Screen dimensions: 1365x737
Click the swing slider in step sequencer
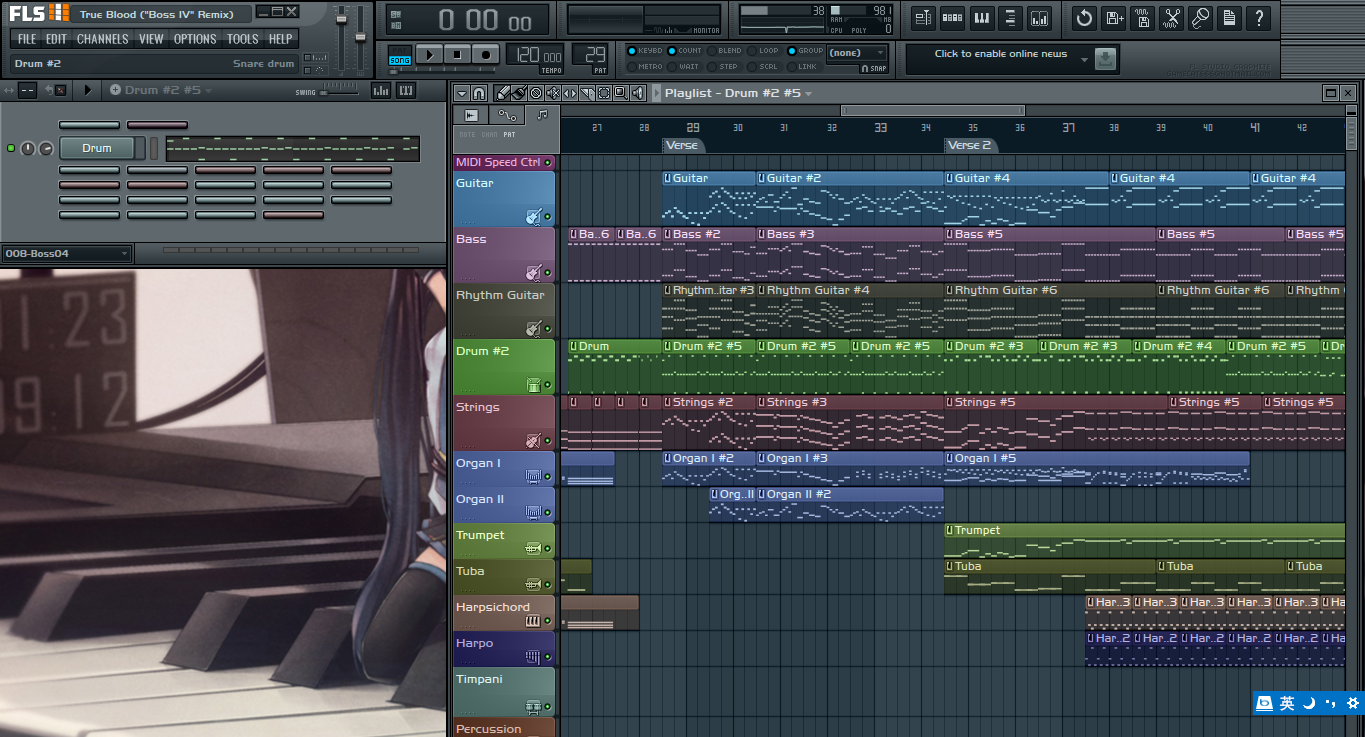(x=340, y=92)
